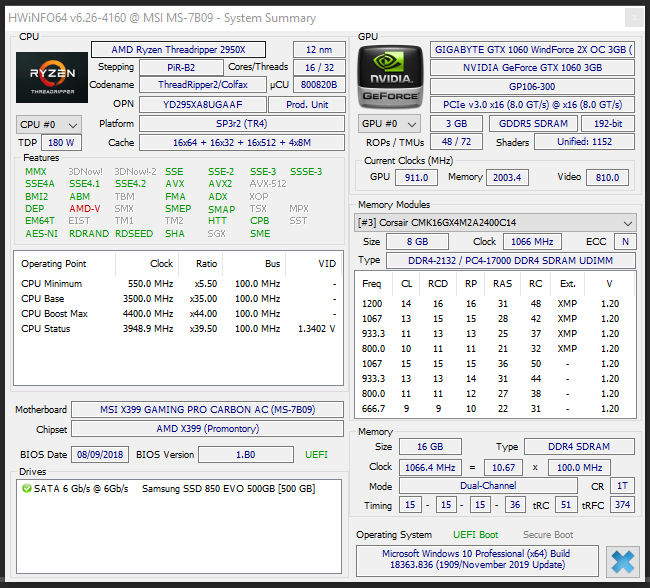Click the YD295XA8UGAAF OPN field
Viewport: 650px width, 588px height.
point(203,104)
